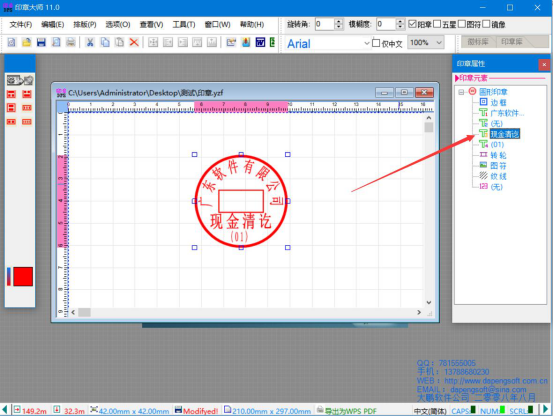
Task: Click the Open folder toolbar icon
Action: [26, 43]
